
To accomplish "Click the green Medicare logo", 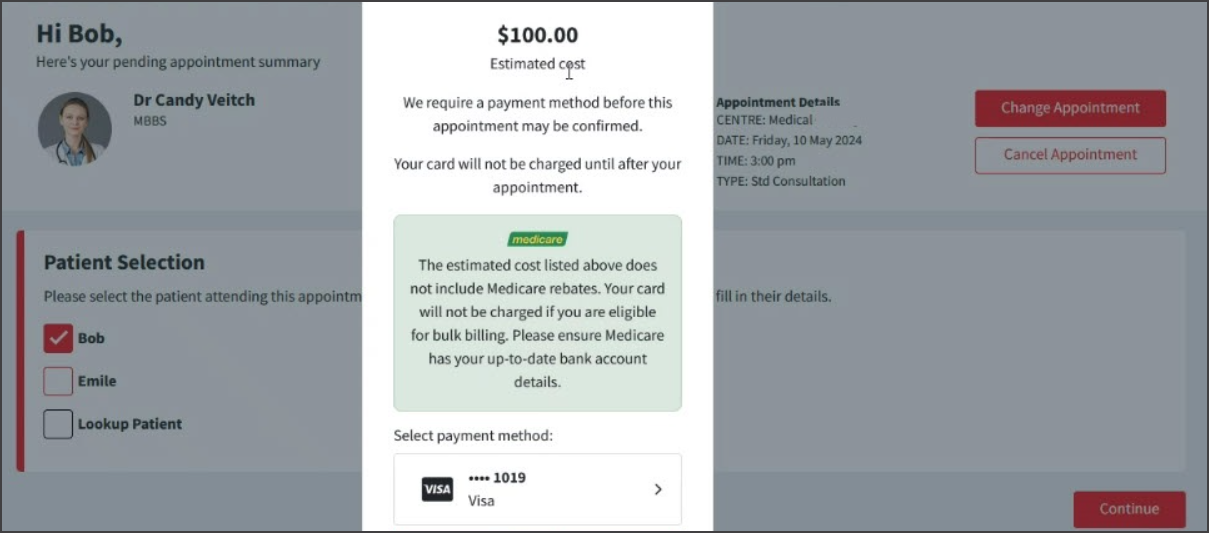I will point(537,239).
